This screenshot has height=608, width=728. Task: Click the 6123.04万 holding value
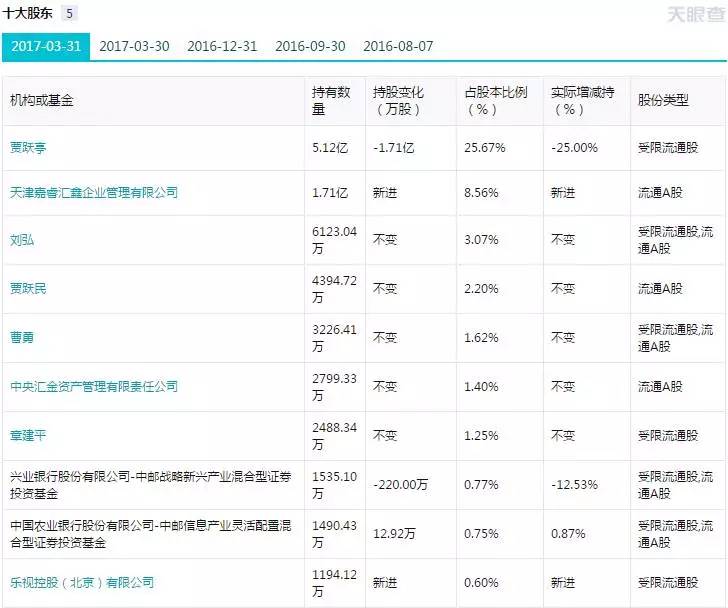tap(334, 240)
